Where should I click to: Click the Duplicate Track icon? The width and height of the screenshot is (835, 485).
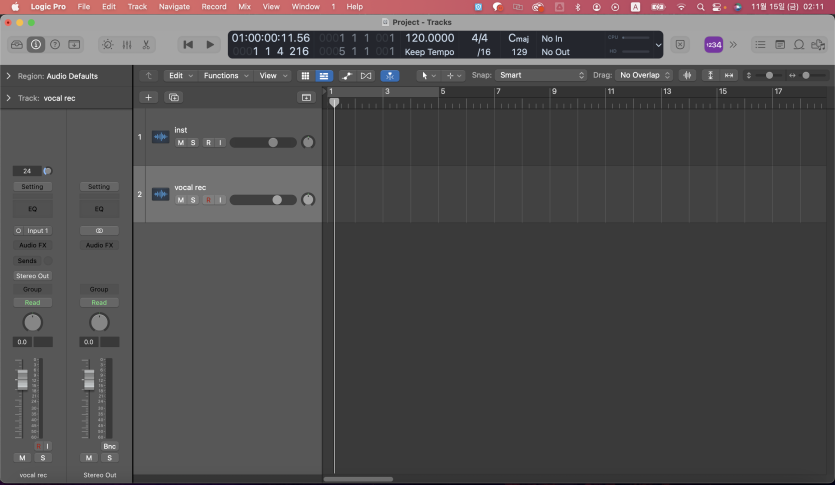(174, 97)
